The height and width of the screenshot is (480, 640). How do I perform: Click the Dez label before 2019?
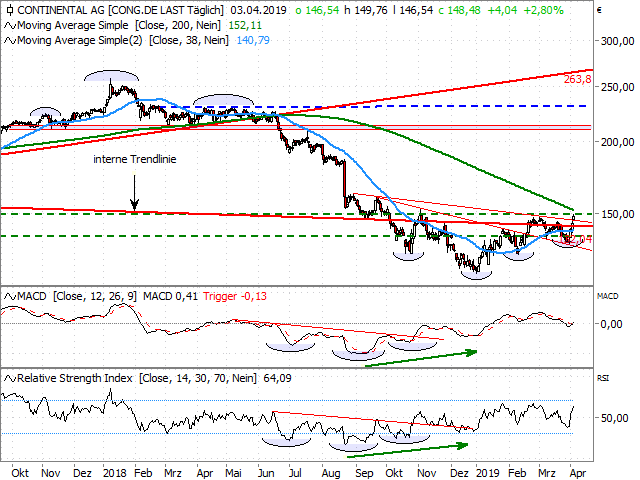460,473
